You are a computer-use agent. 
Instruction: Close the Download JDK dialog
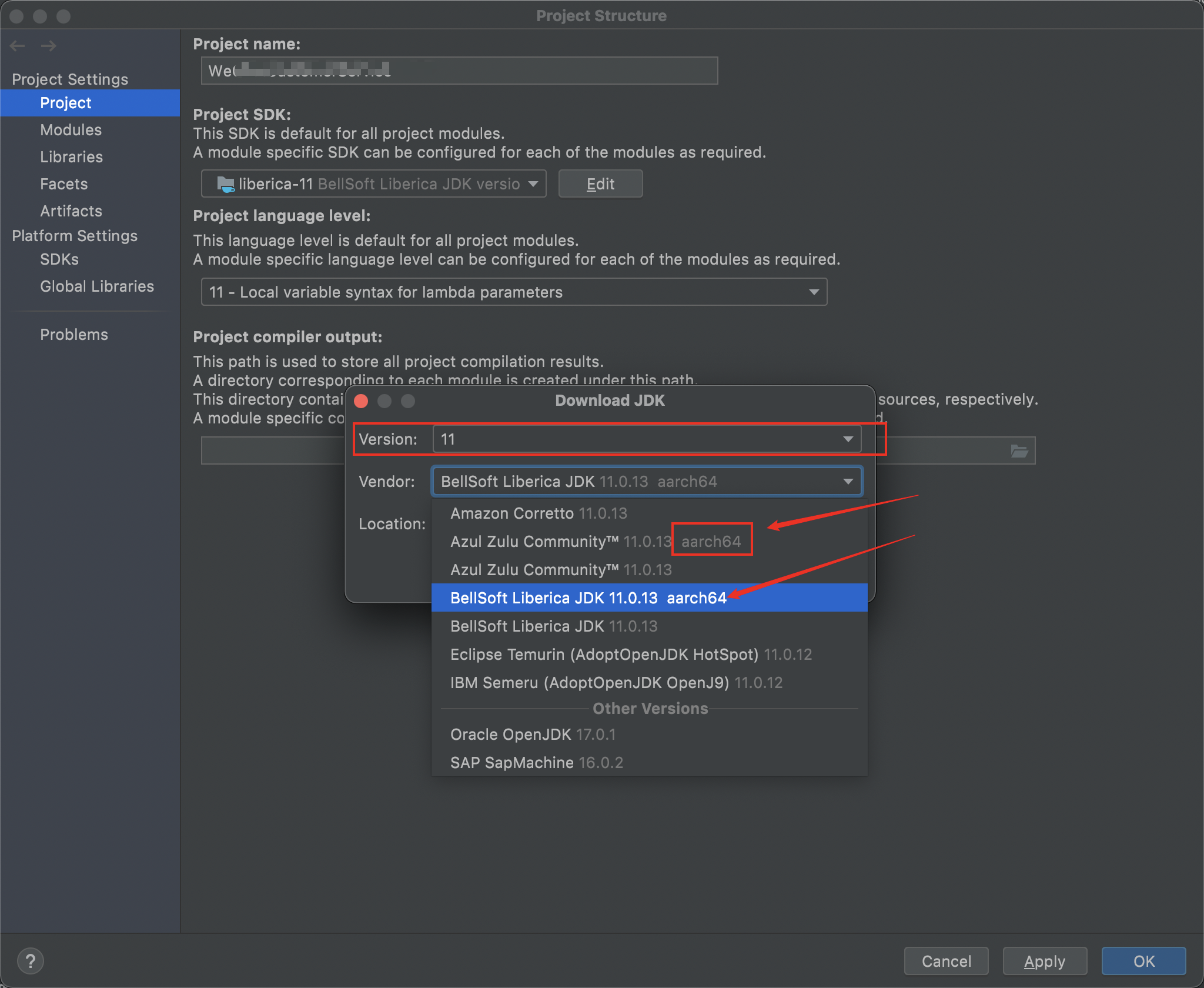click(361, 401)
